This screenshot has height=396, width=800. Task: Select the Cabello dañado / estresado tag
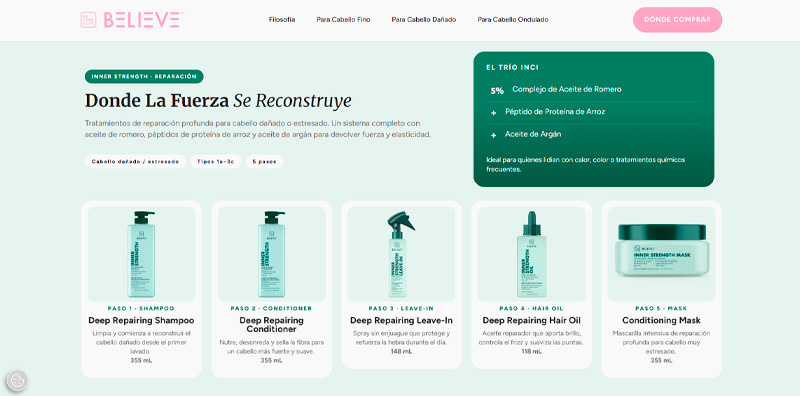click(135, 162)
